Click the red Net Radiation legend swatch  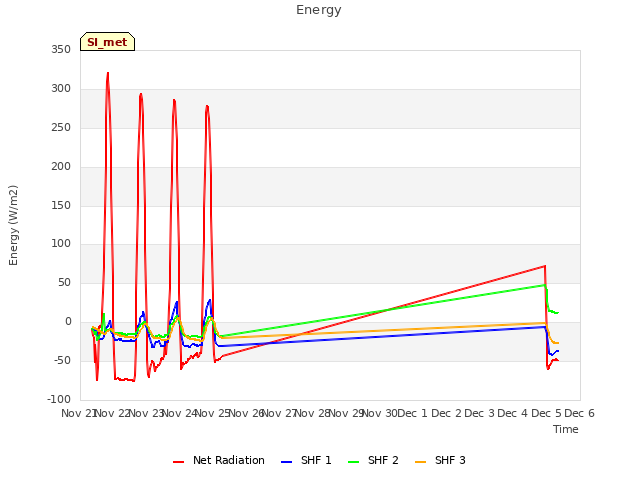point(178,462)
